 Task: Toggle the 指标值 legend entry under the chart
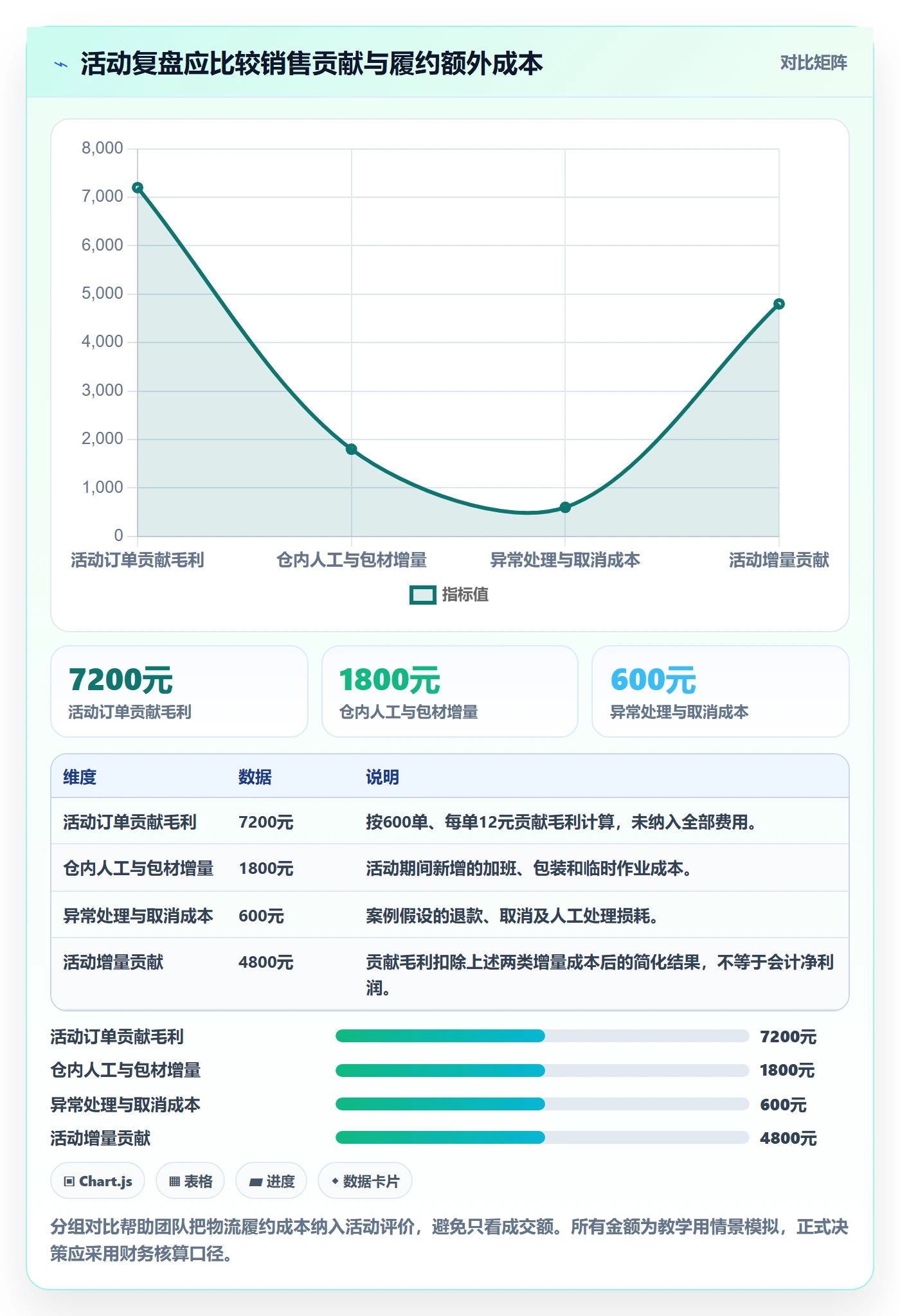coord(449,594)
